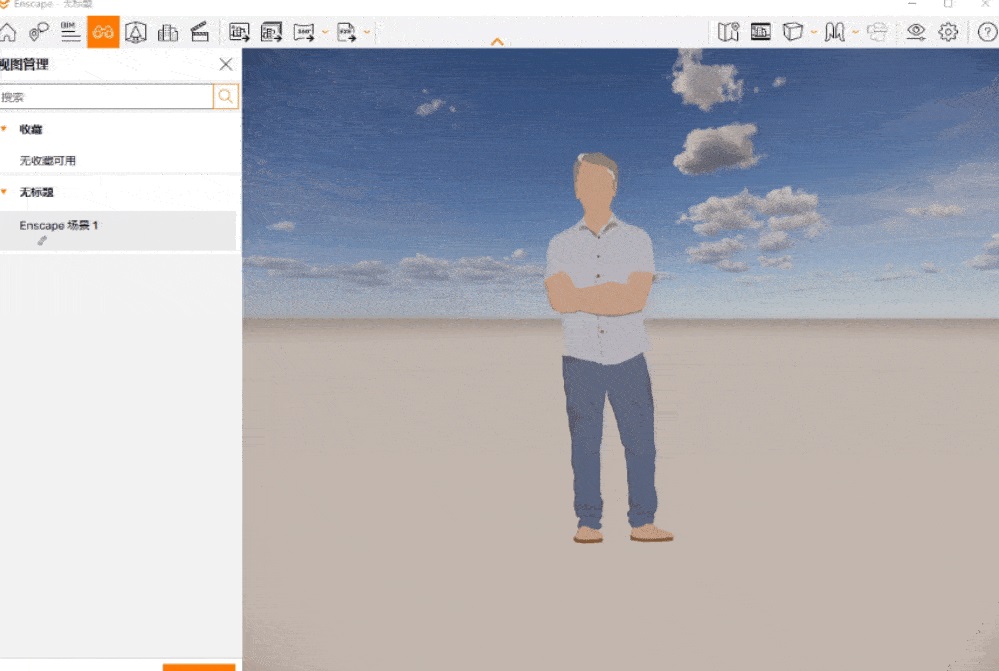Viewport: 999px width, 671px height.
Task: Open the dropdown arrow beside the cube icon
Action: [813, 33]
